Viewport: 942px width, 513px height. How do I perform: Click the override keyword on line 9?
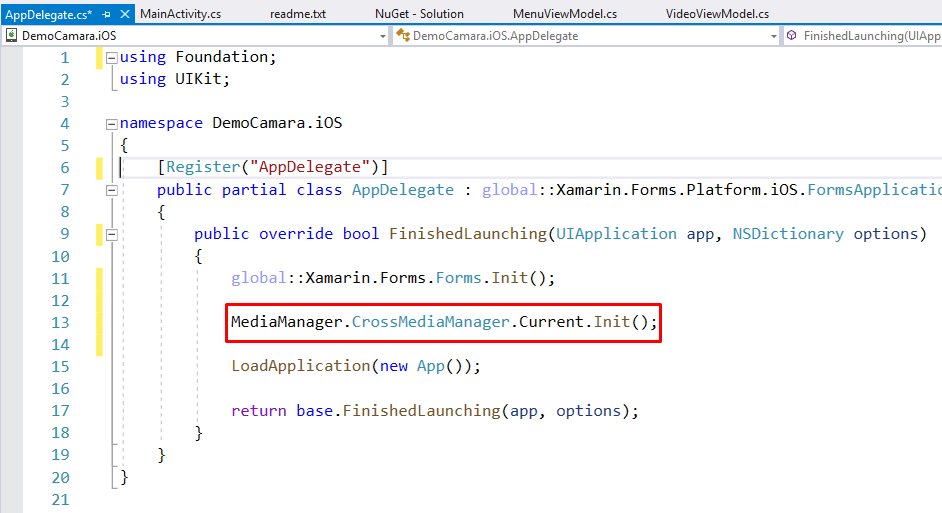pyautogui.click(x=296, y=234)
